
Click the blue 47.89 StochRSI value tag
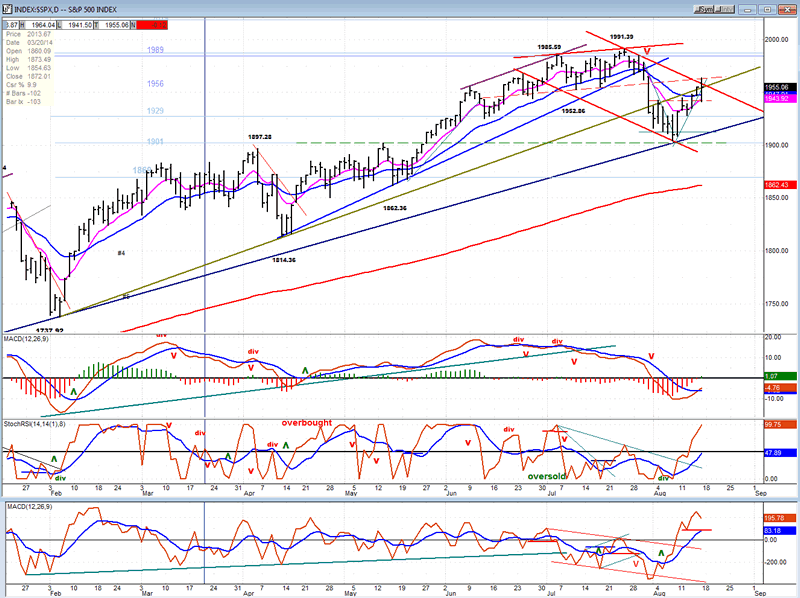pyautogui.click(x=780, y=453)
